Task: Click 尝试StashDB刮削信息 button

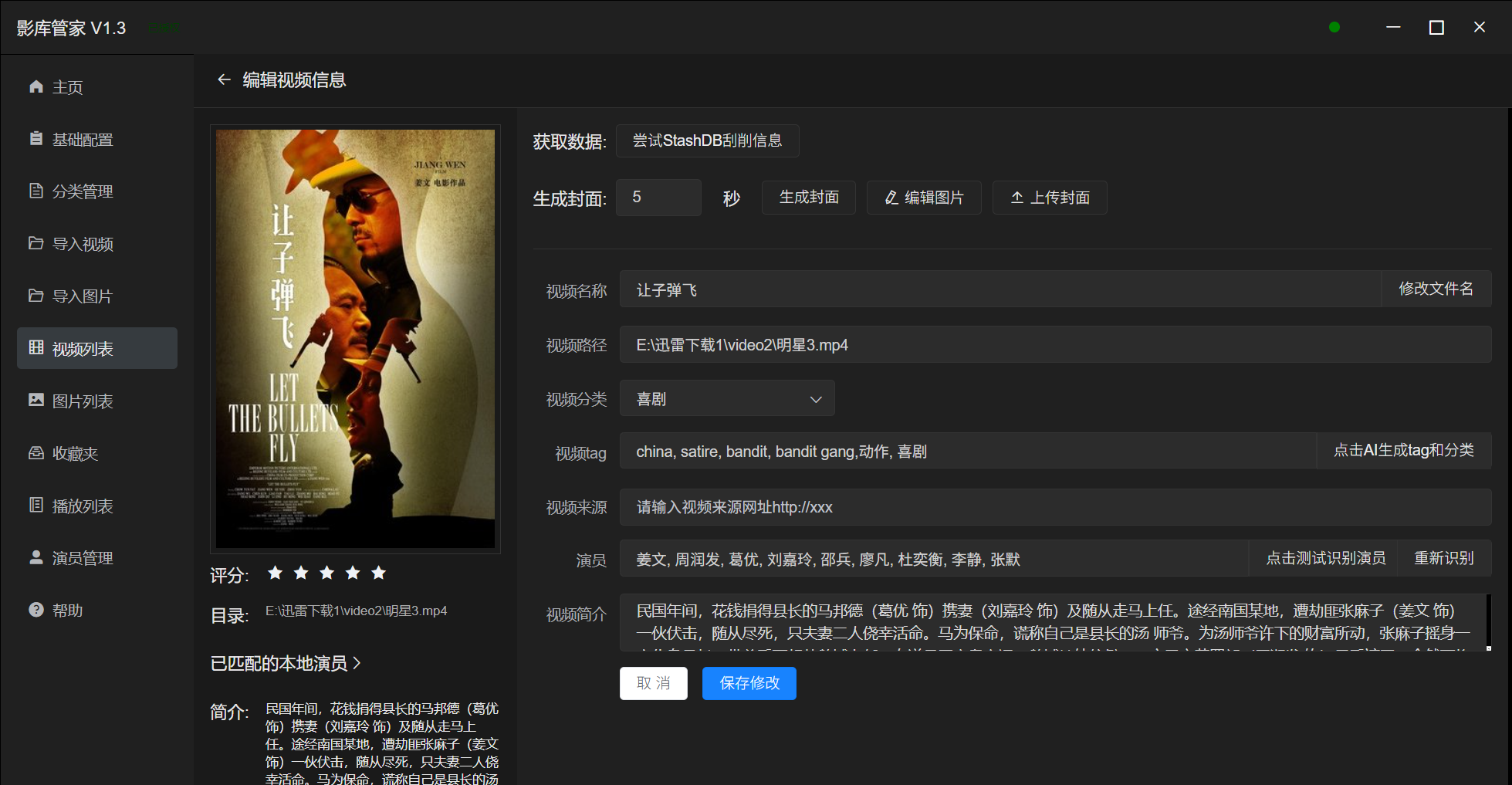Action: [x=707, y=140]
